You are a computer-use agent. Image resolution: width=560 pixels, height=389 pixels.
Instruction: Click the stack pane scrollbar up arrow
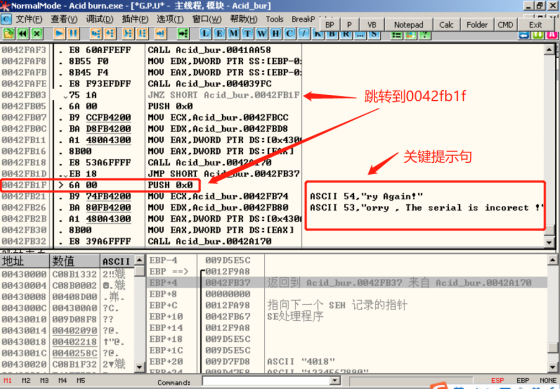coord(552,260)
